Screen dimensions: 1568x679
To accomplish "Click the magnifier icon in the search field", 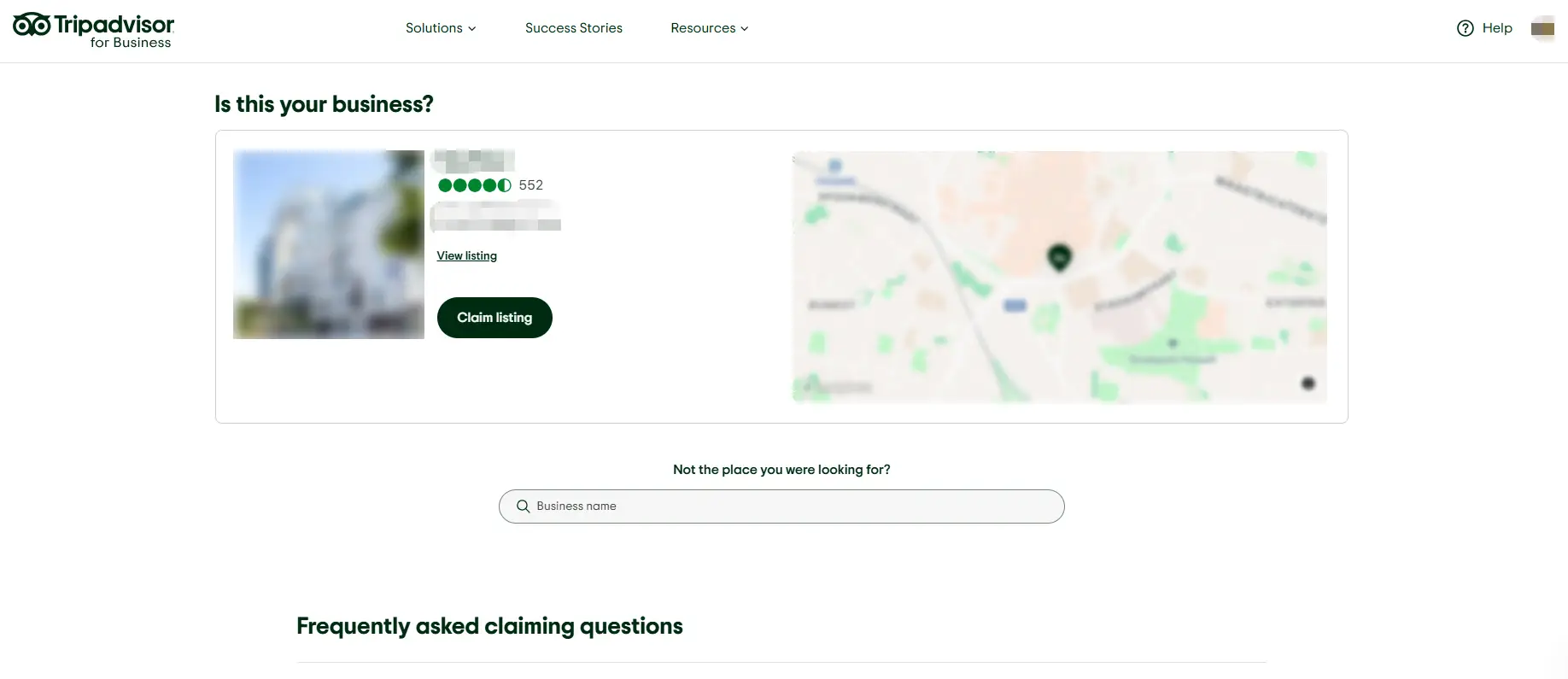I will coord(523,506).
